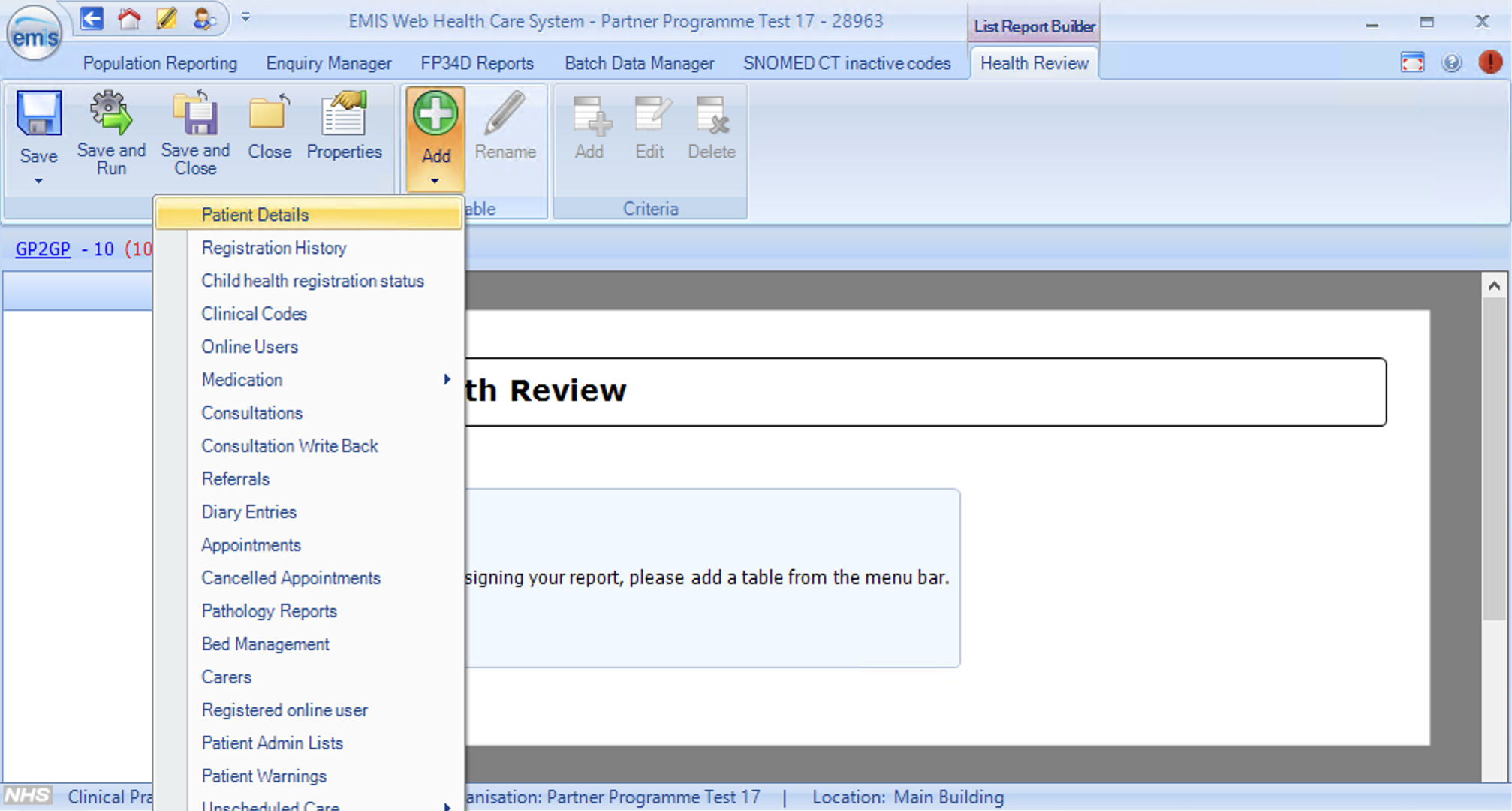Click the EMIS logo button
The width and height of the screenshot is (1512, 811).
pos(35,35)
